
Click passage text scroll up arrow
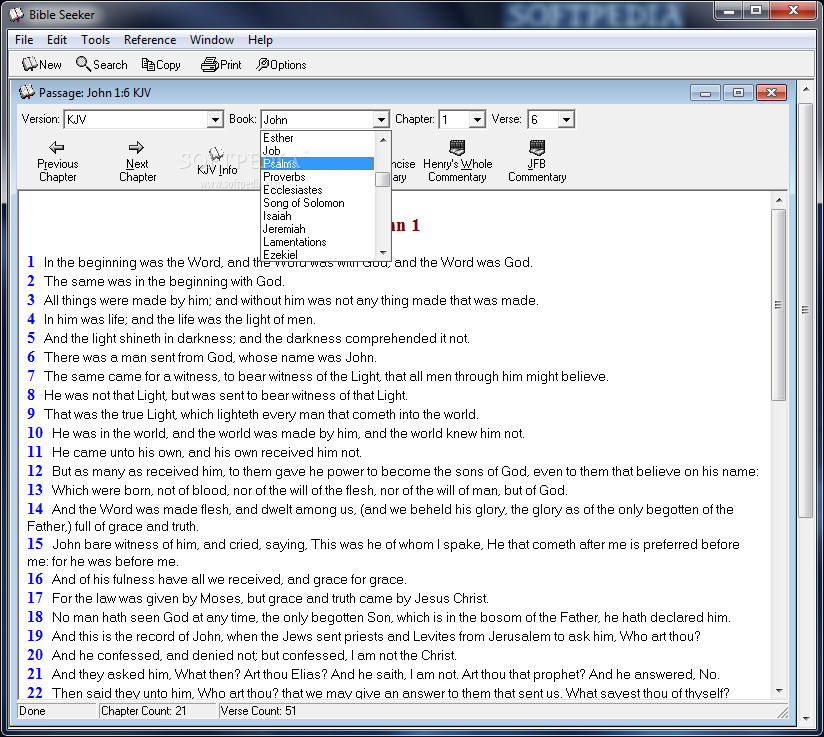(x=779, y=200)
